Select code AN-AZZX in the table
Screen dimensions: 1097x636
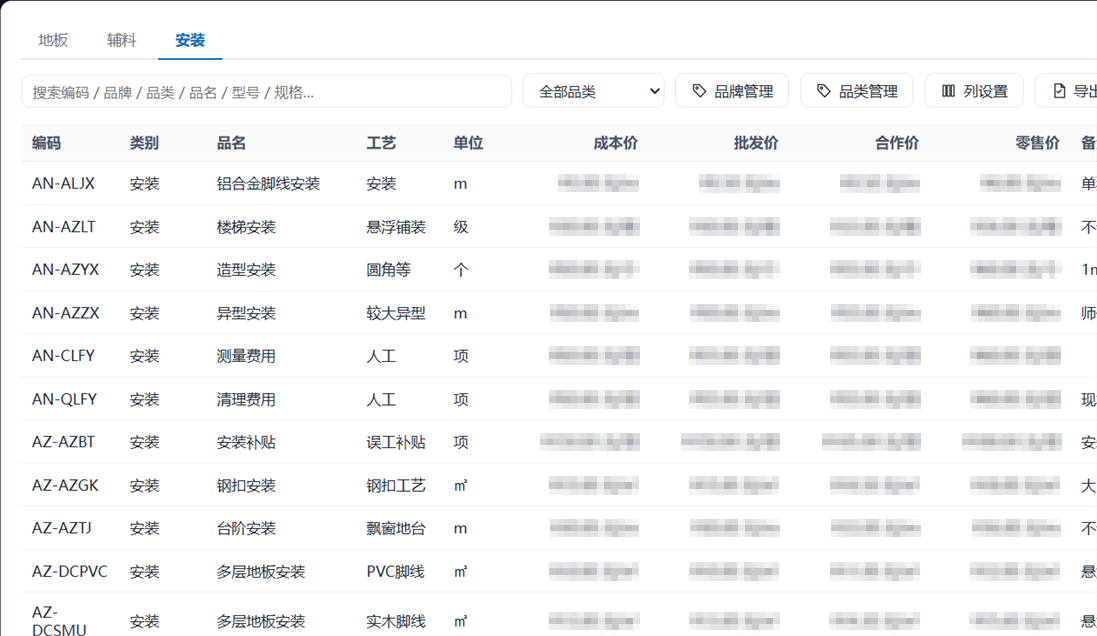click(66, 313)
